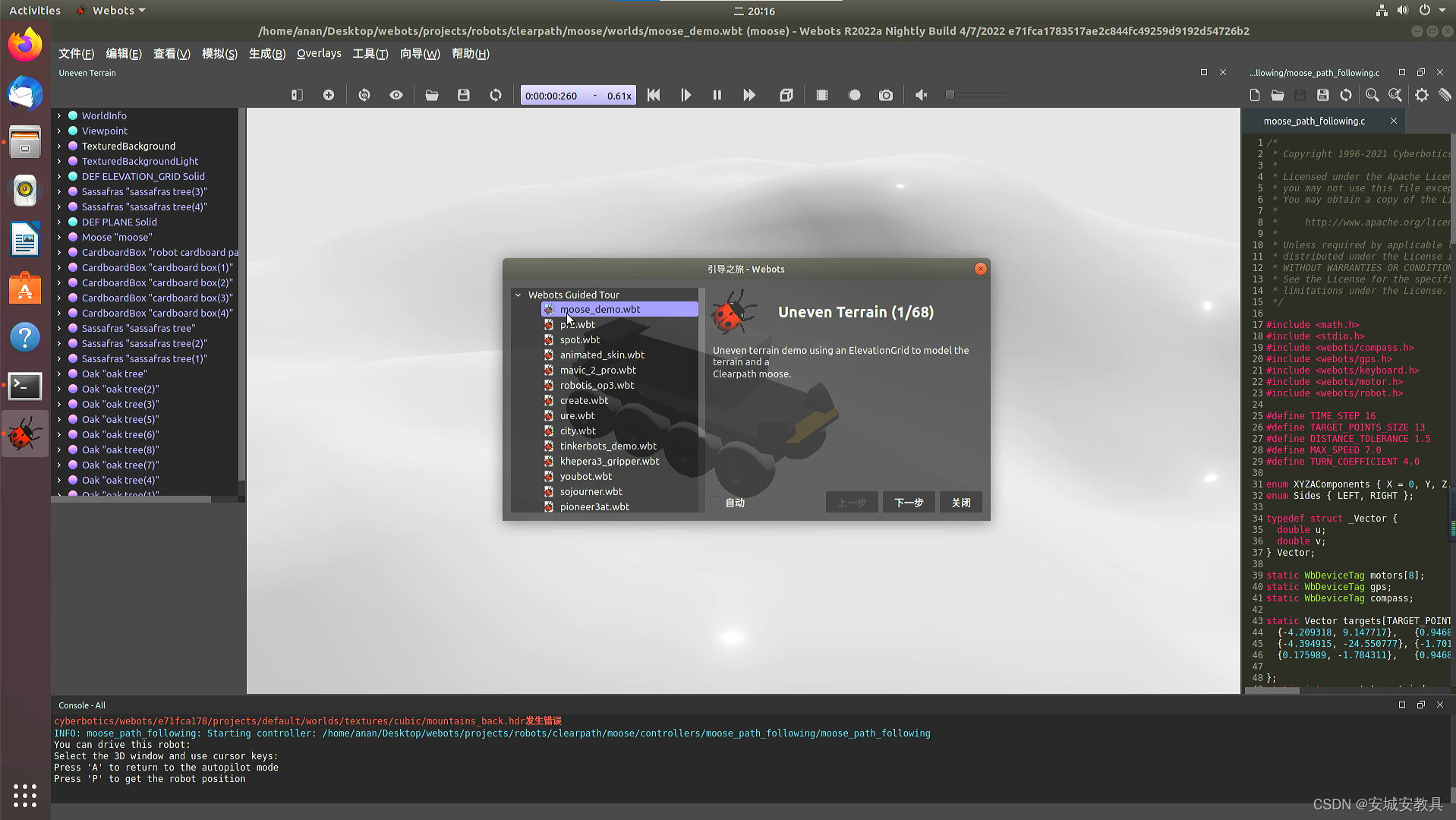
Task: Click the record animation circle icon
Action: (855, 95)
